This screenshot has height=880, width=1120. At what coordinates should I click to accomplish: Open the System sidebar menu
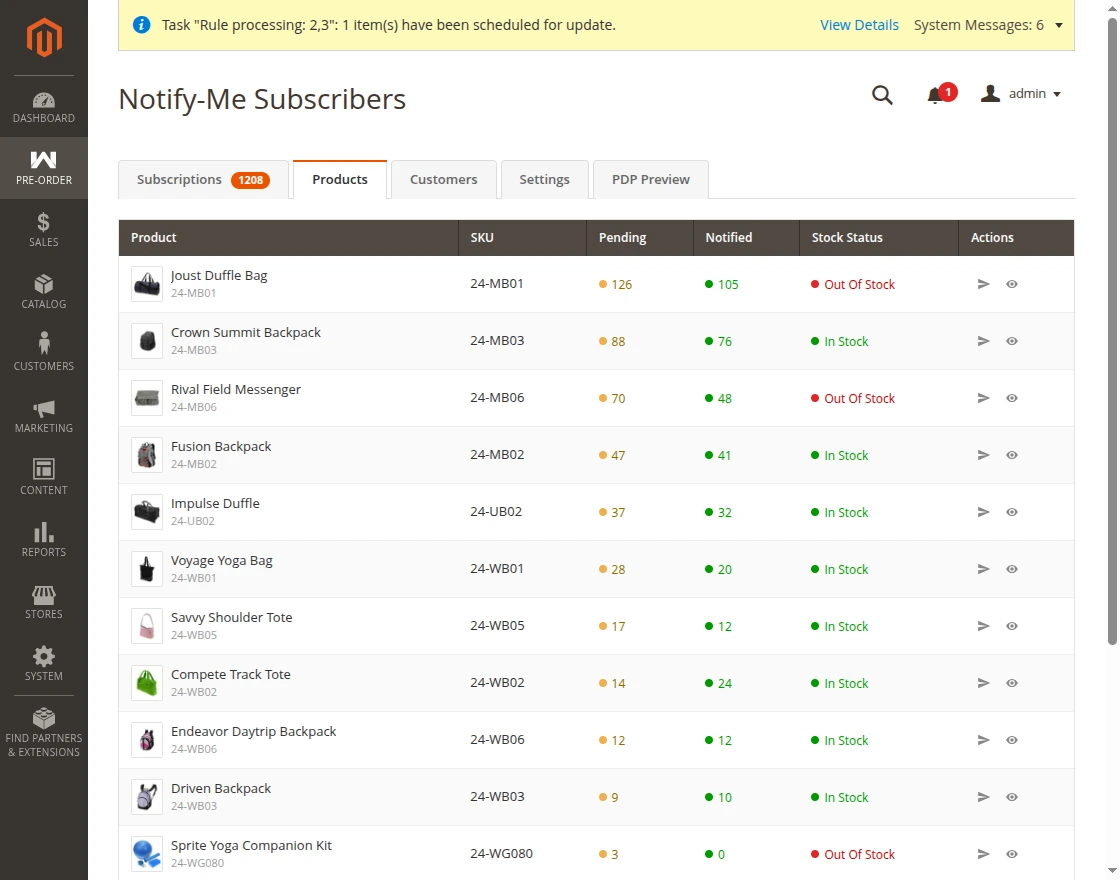[x=44, y=665]
